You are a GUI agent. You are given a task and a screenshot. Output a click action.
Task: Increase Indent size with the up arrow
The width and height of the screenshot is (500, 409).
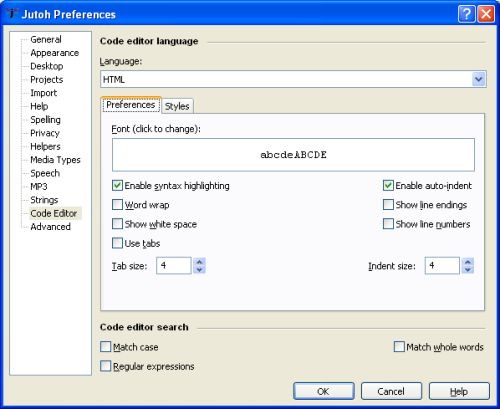point(468,262)
